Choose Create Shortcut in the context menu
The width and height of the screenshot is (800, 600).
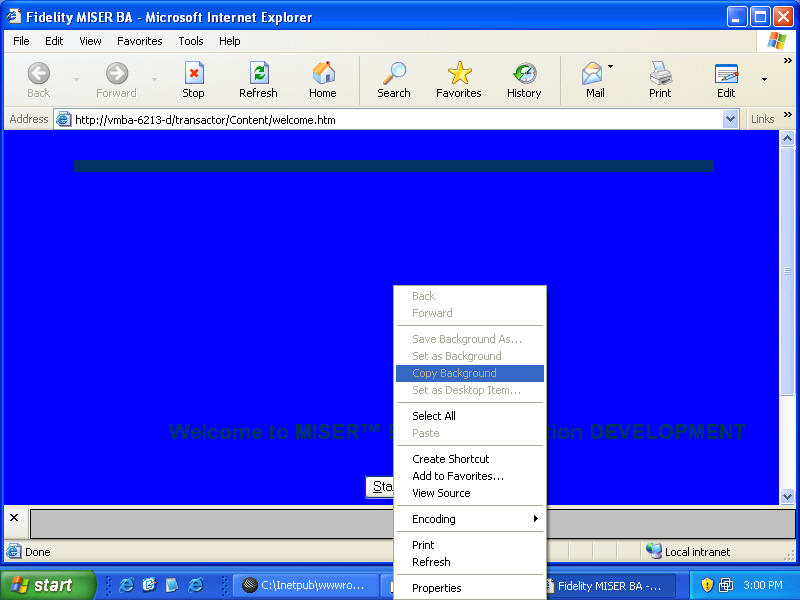click(x=470, y=459)
